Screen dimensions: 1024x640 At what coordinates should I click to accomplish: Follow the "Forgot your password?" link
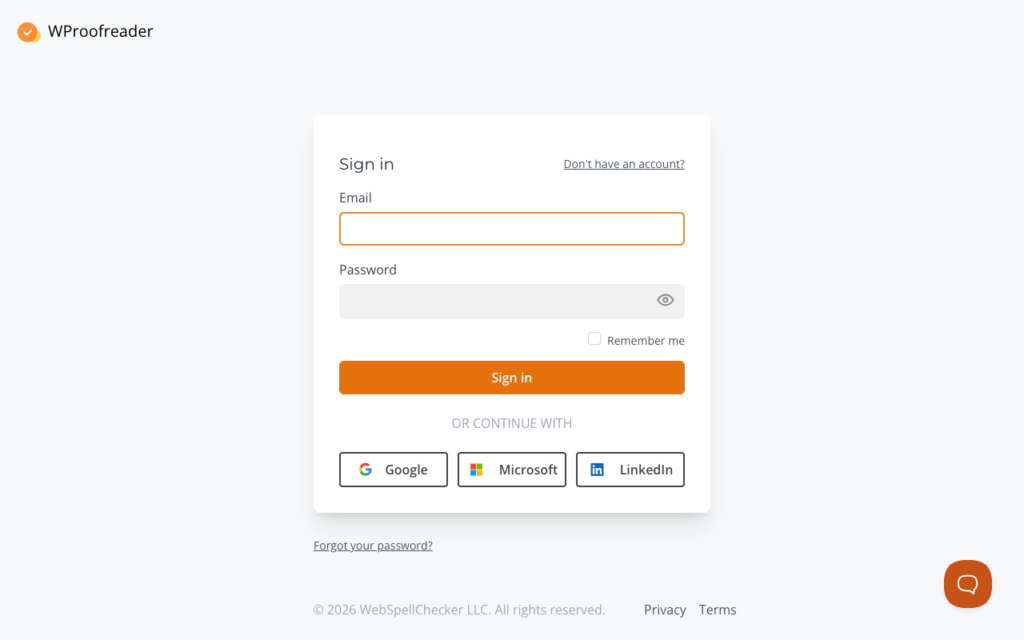tap(373, 546)
